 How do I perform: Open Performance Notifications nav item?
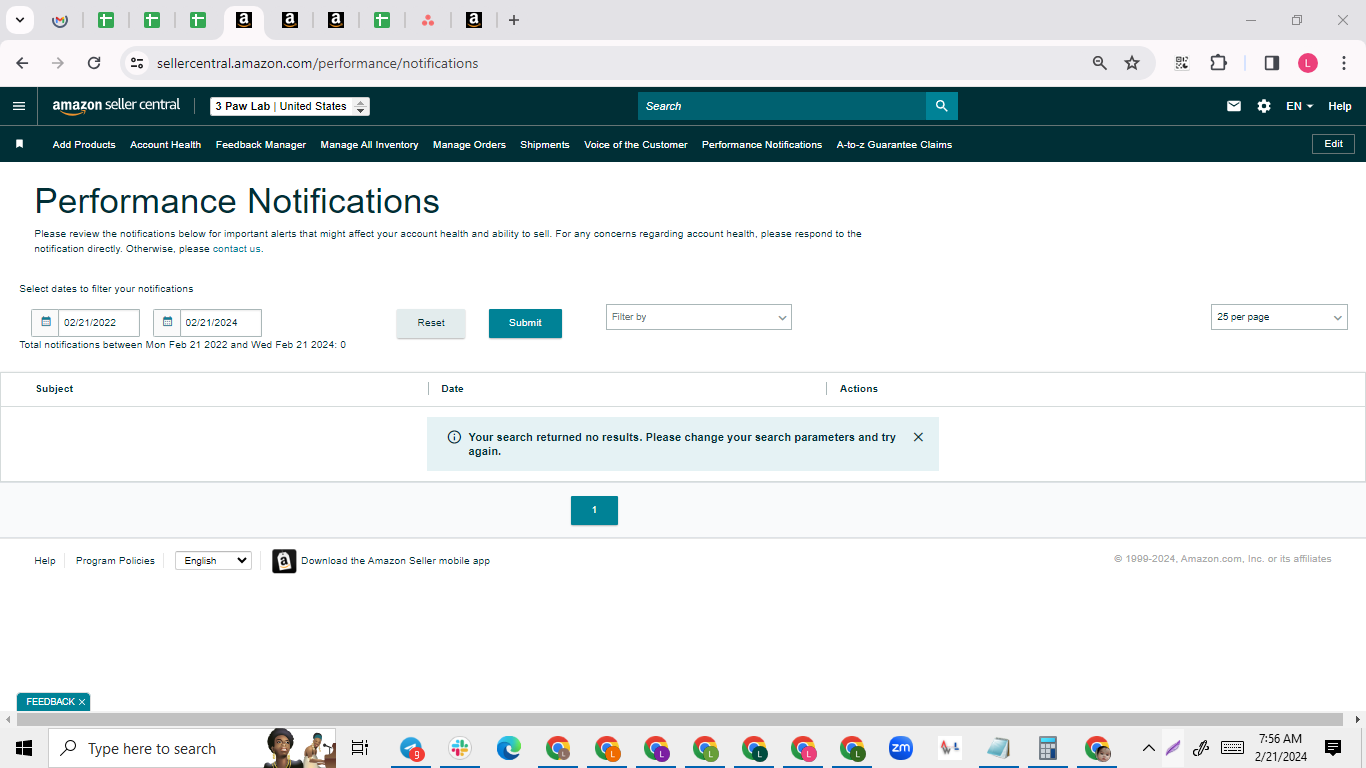[x=762, y=145]
